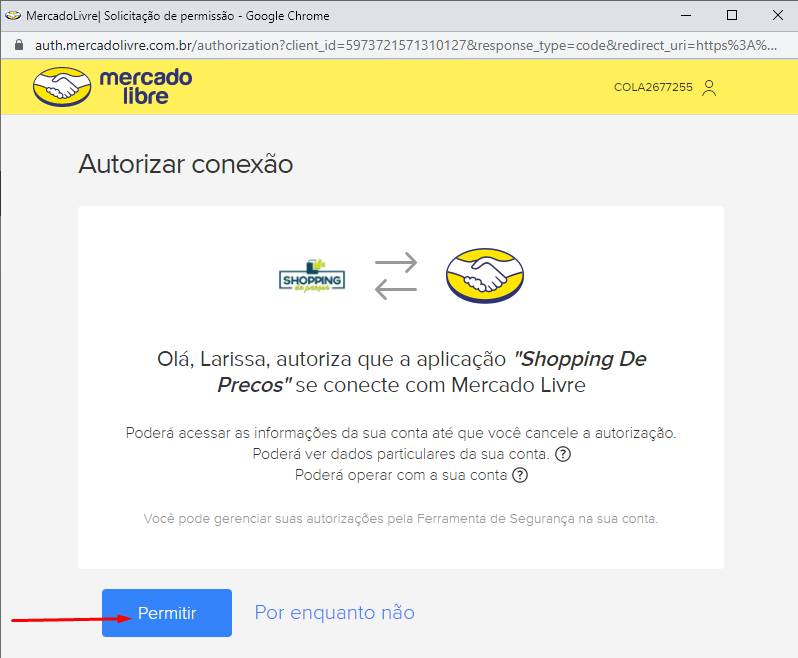Image resolution: width=798 pixels, height=658 pixels.
Task: Open help icon beside 'dados particulares da sua conta'
Action: click(x=562, y=454)
